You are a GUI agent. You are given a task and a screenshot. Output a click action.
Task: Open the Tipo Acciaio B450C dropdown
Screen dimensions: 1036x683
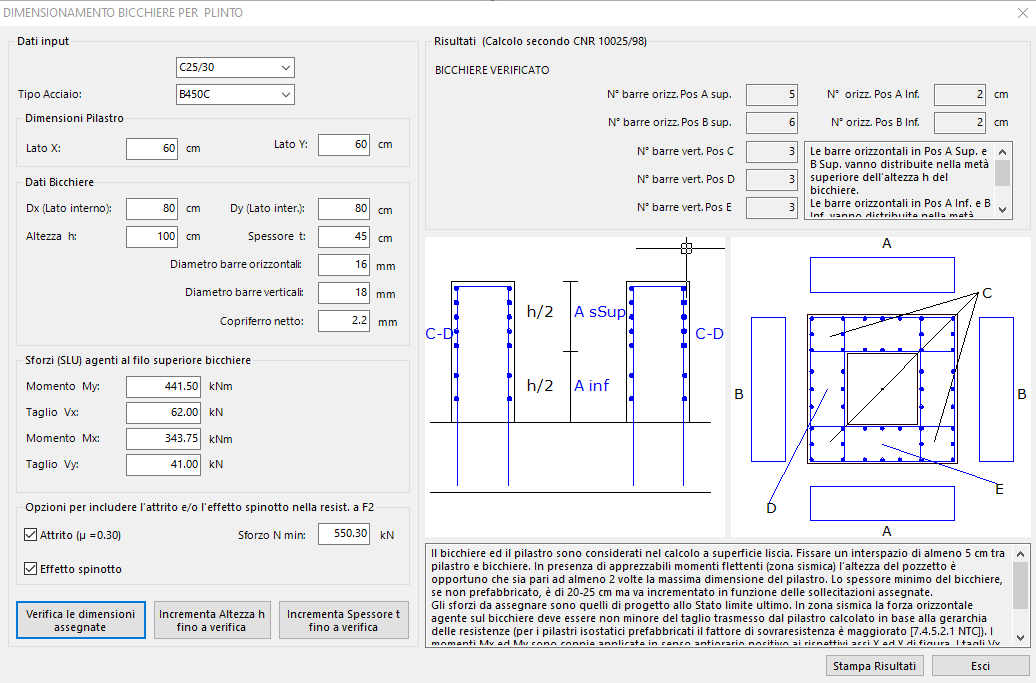point(235,94)
